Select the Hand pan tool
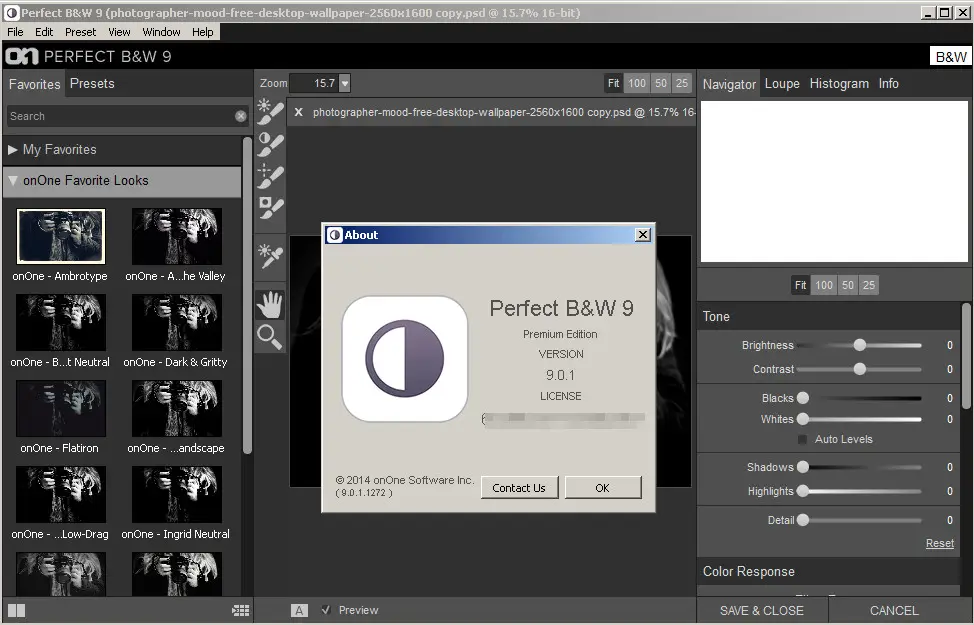Image resolution: width=974 pixels, height=625 pixels. 270,305
